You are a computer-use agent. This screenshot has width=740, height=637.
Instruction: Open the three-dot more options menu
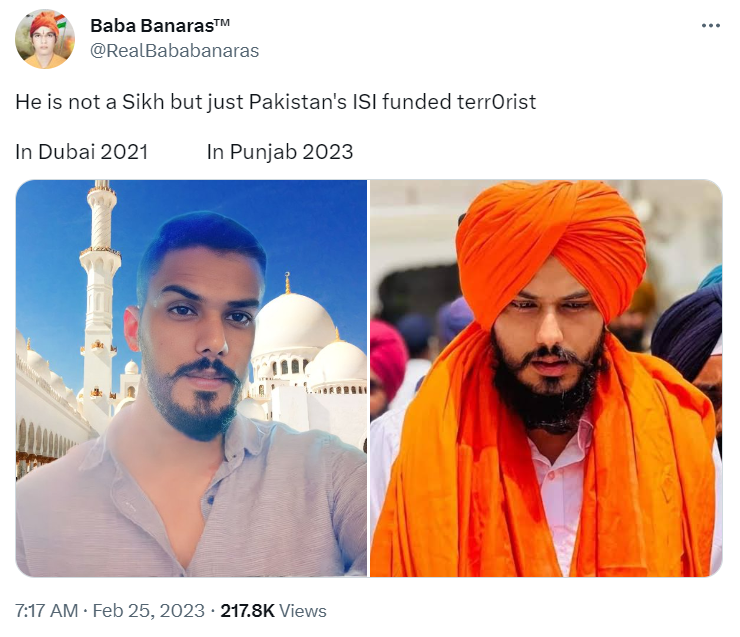(x=711, y=25)
